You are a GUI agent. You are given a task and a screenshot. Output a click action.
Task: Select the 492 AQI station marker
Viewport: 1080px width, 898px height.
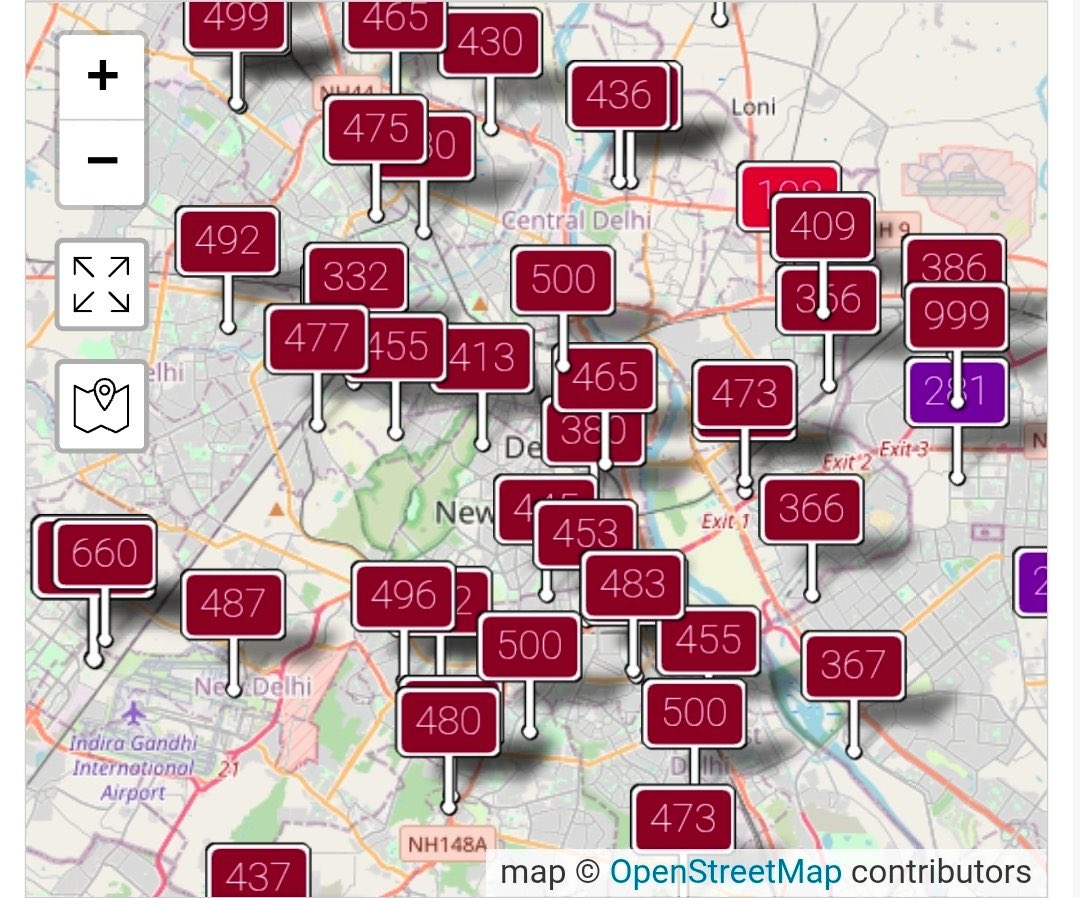tap(227, 241)
